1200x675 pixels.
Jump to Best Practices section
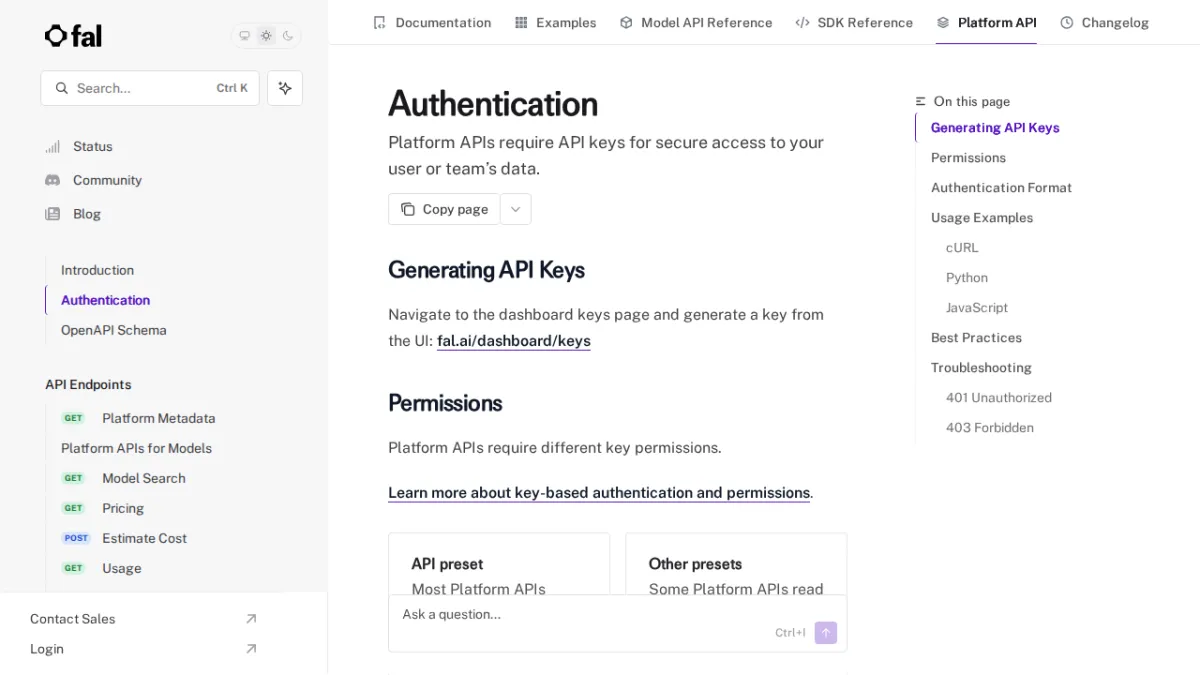point(976,338)
